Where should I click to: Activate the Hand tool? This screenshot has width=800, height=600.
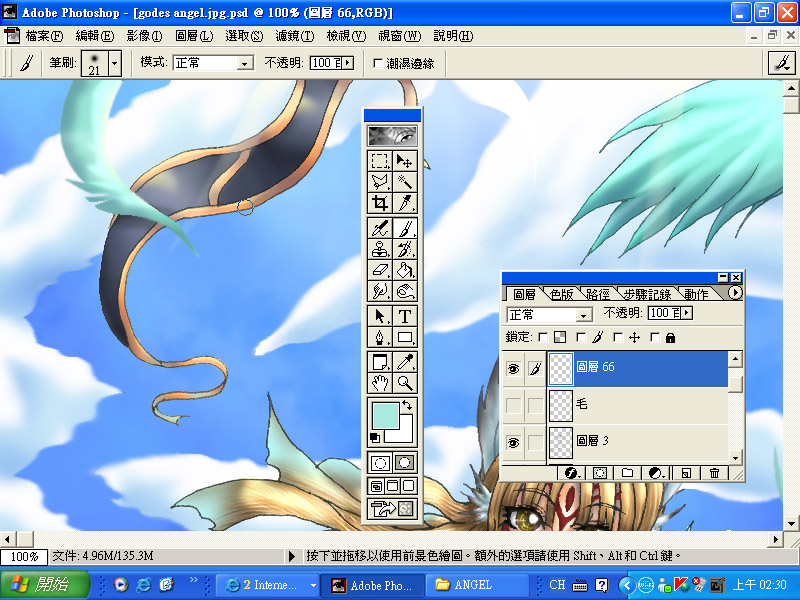pyautogui.click(x=380, y=383)
